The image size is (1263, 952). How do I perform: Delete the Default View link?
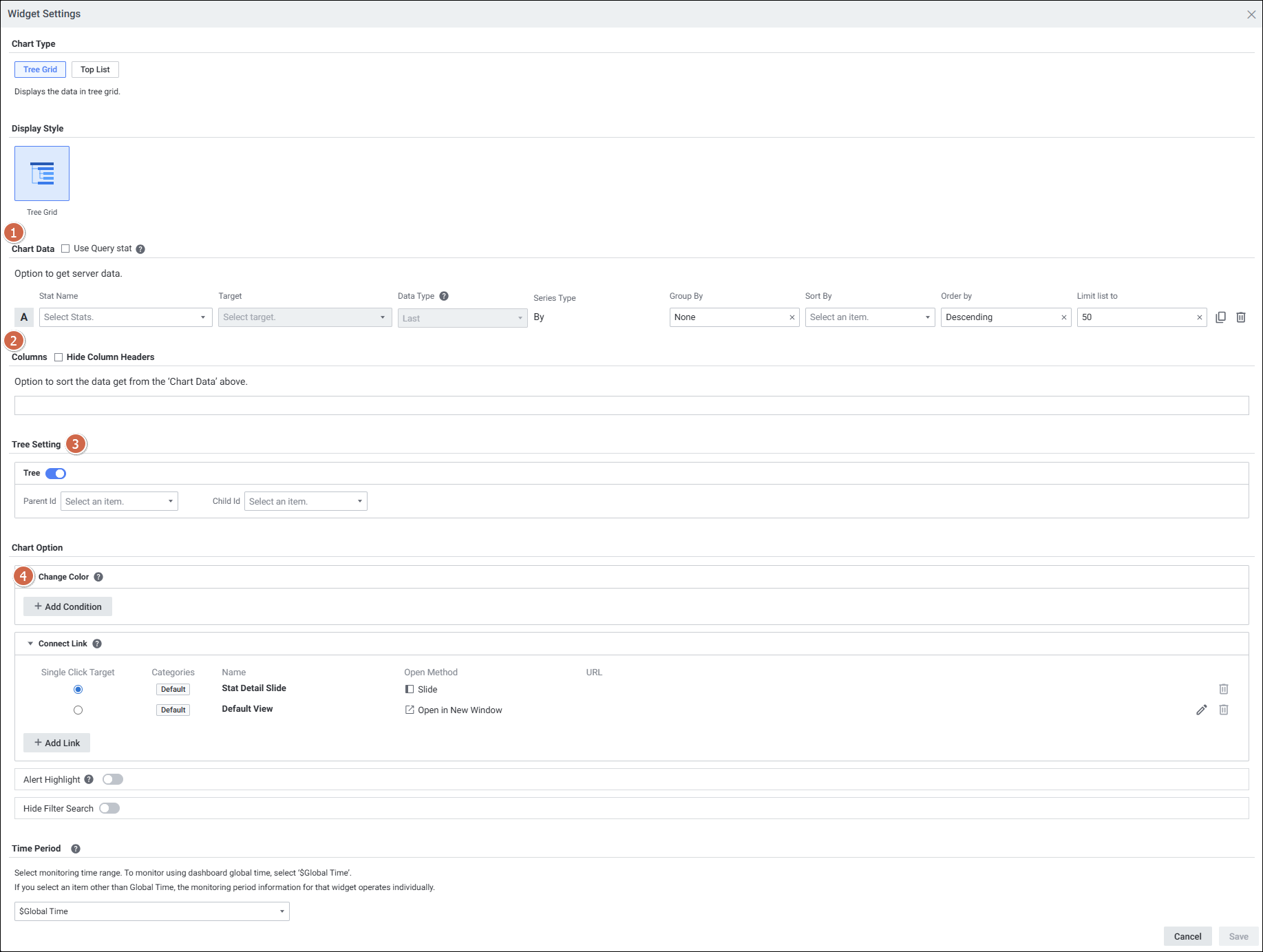click(x=1223, y=710)
